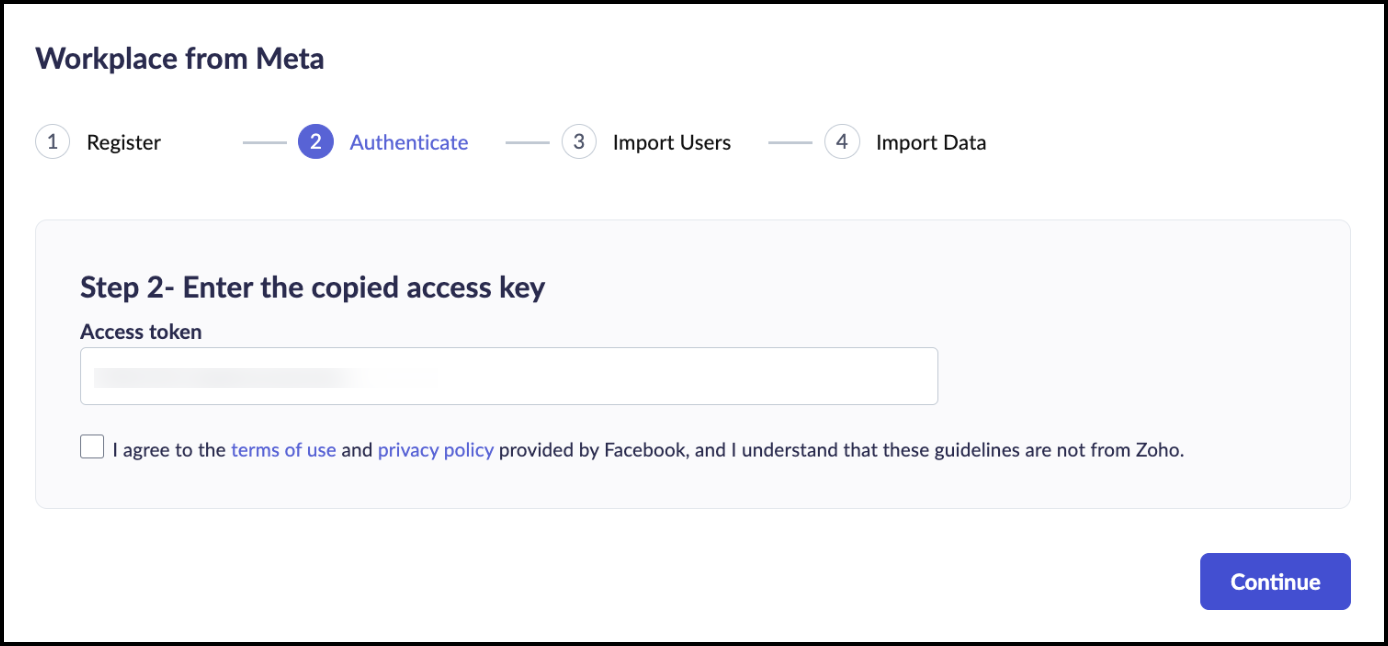Click the step 3 number circle

[579, 142]
